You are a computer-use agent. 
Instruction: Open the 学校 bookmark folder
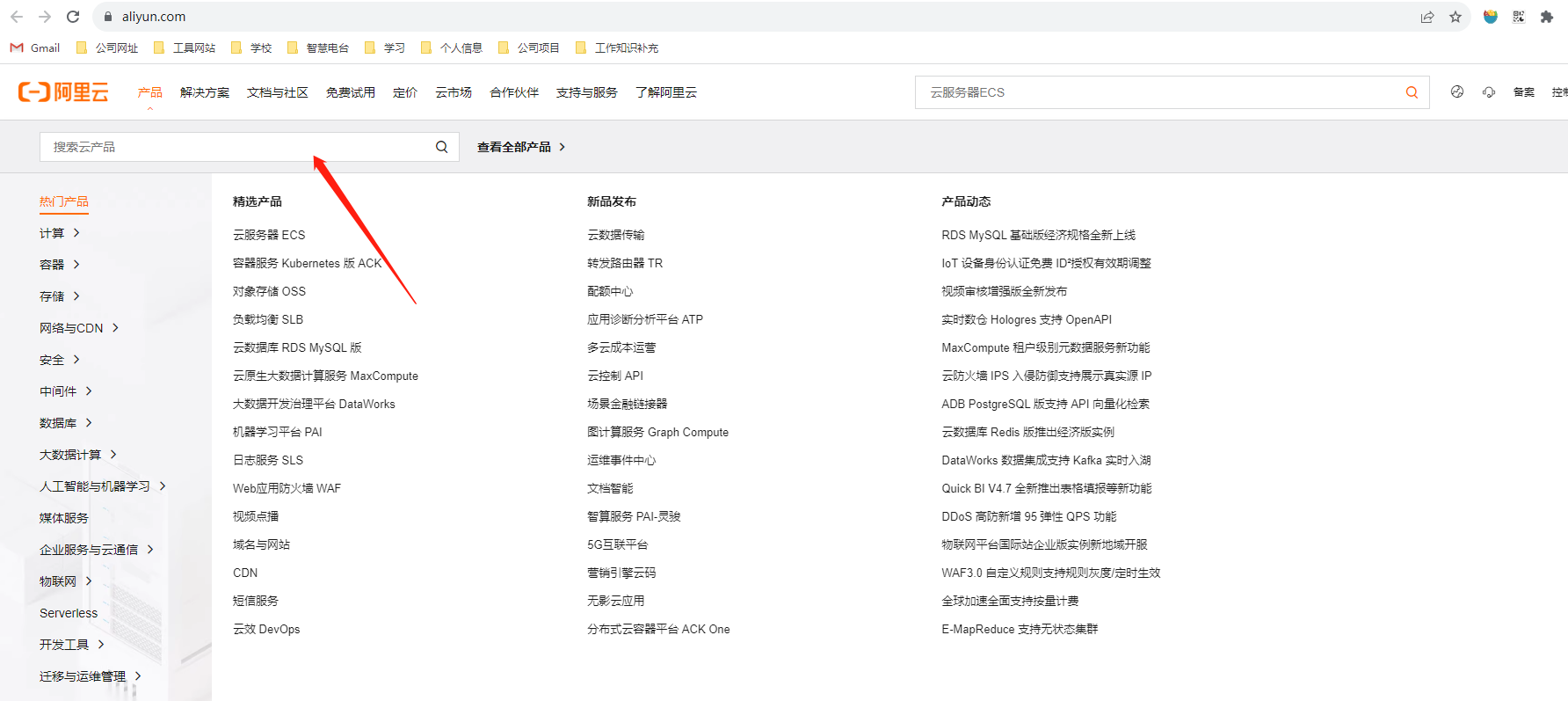[x=251, y=47]
